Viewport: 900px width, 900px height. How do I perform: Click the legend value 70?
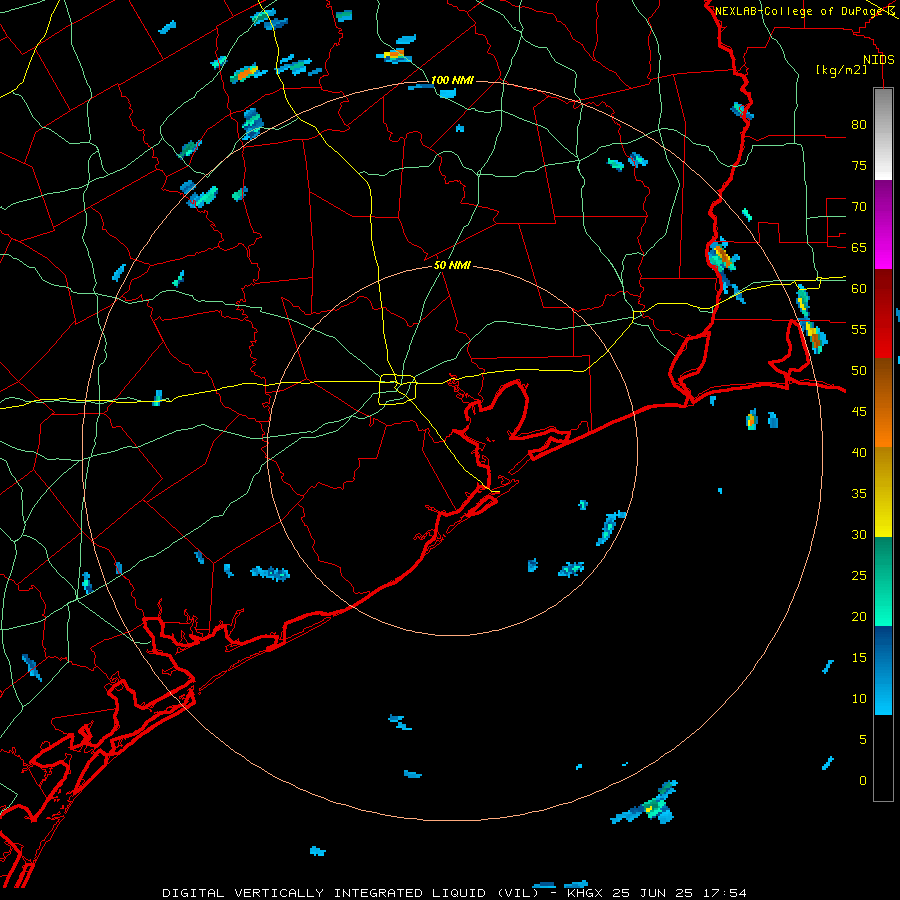(x=859, y=207)
